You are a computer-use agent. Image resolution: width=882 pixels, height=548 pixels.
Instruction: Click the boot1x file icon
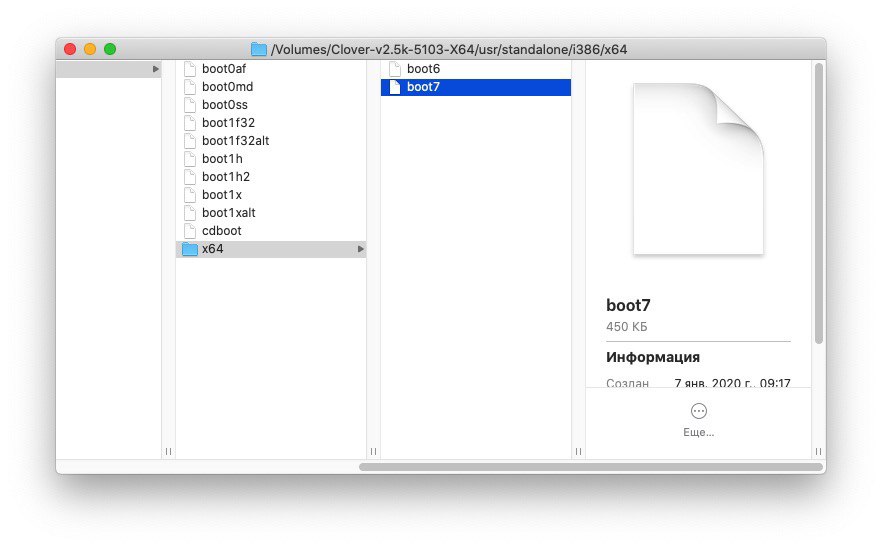pos(190,195)
